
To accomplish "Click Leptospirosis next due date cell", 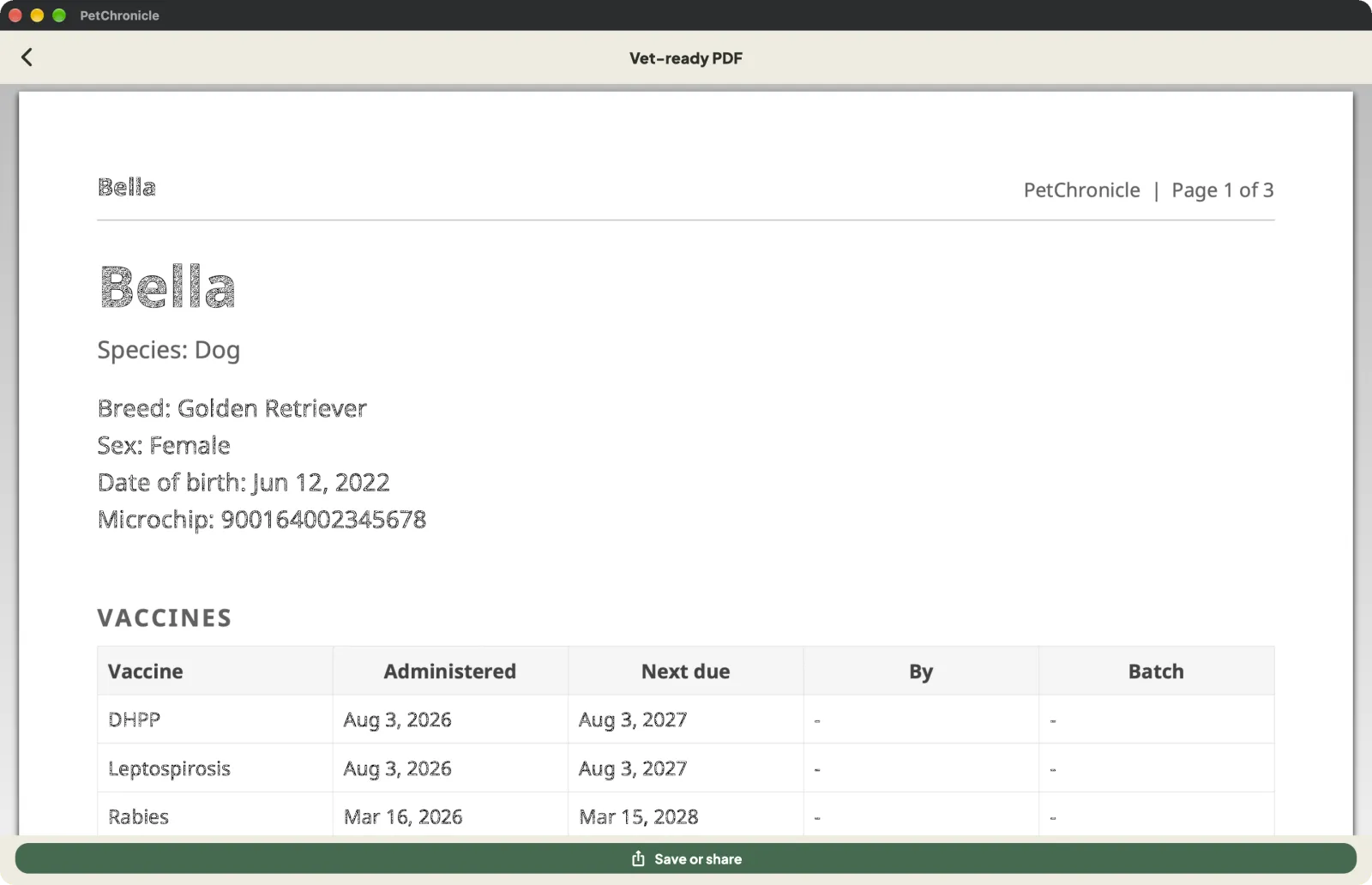I will point(686,768).
